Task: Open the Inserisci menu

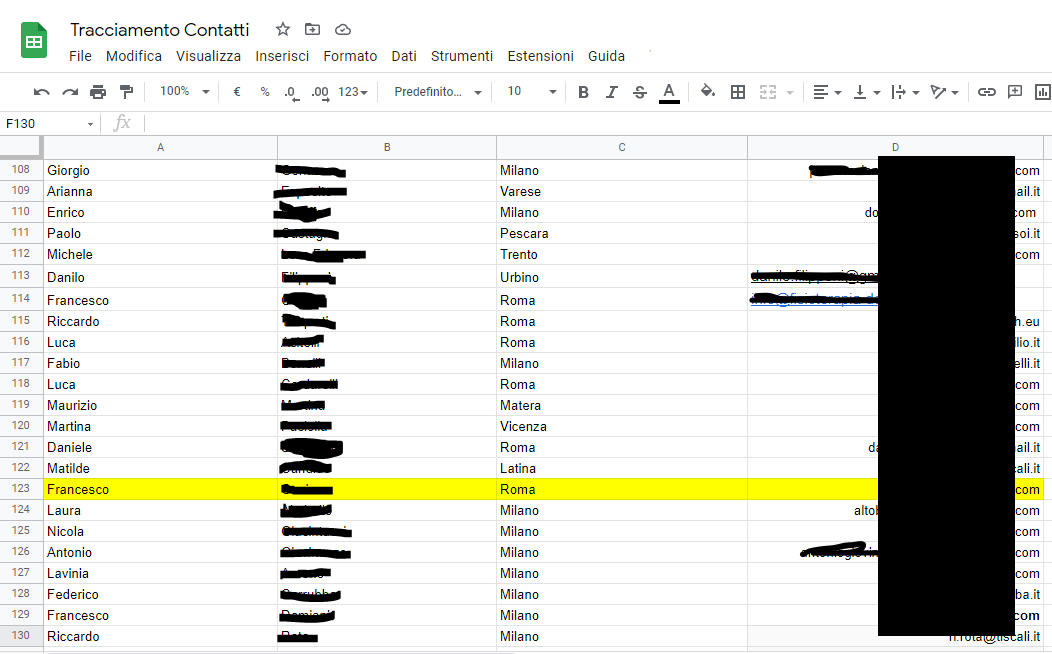Action: point(282,56)
